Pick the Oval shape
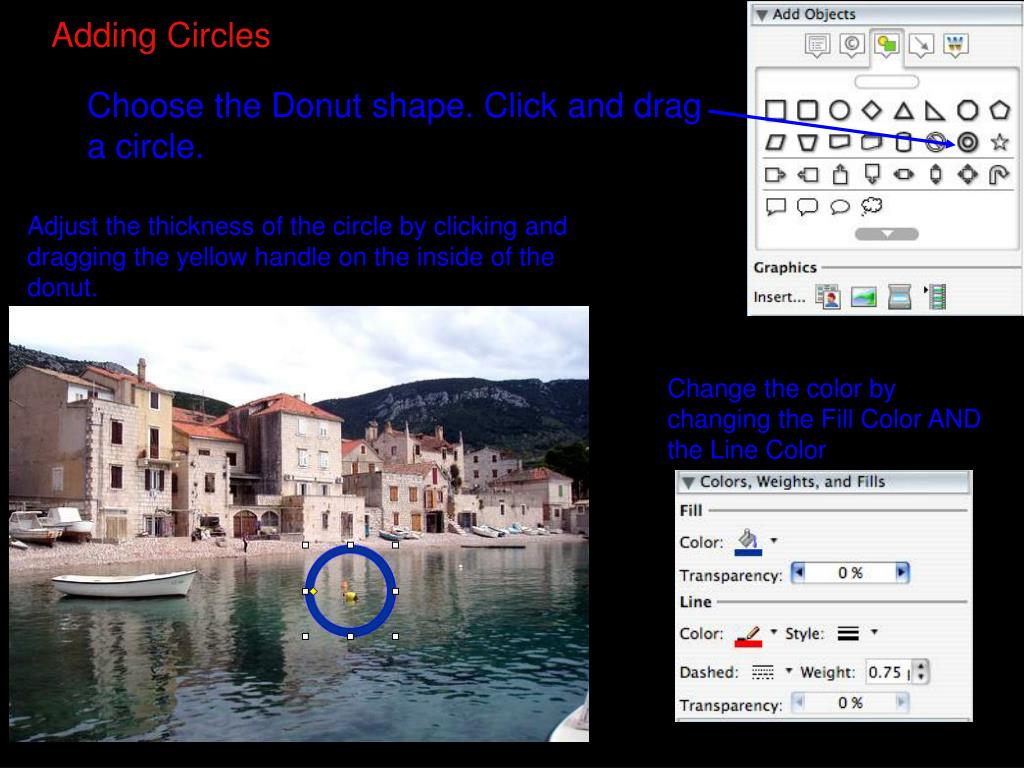1024x768 pixels. [839, 110]
